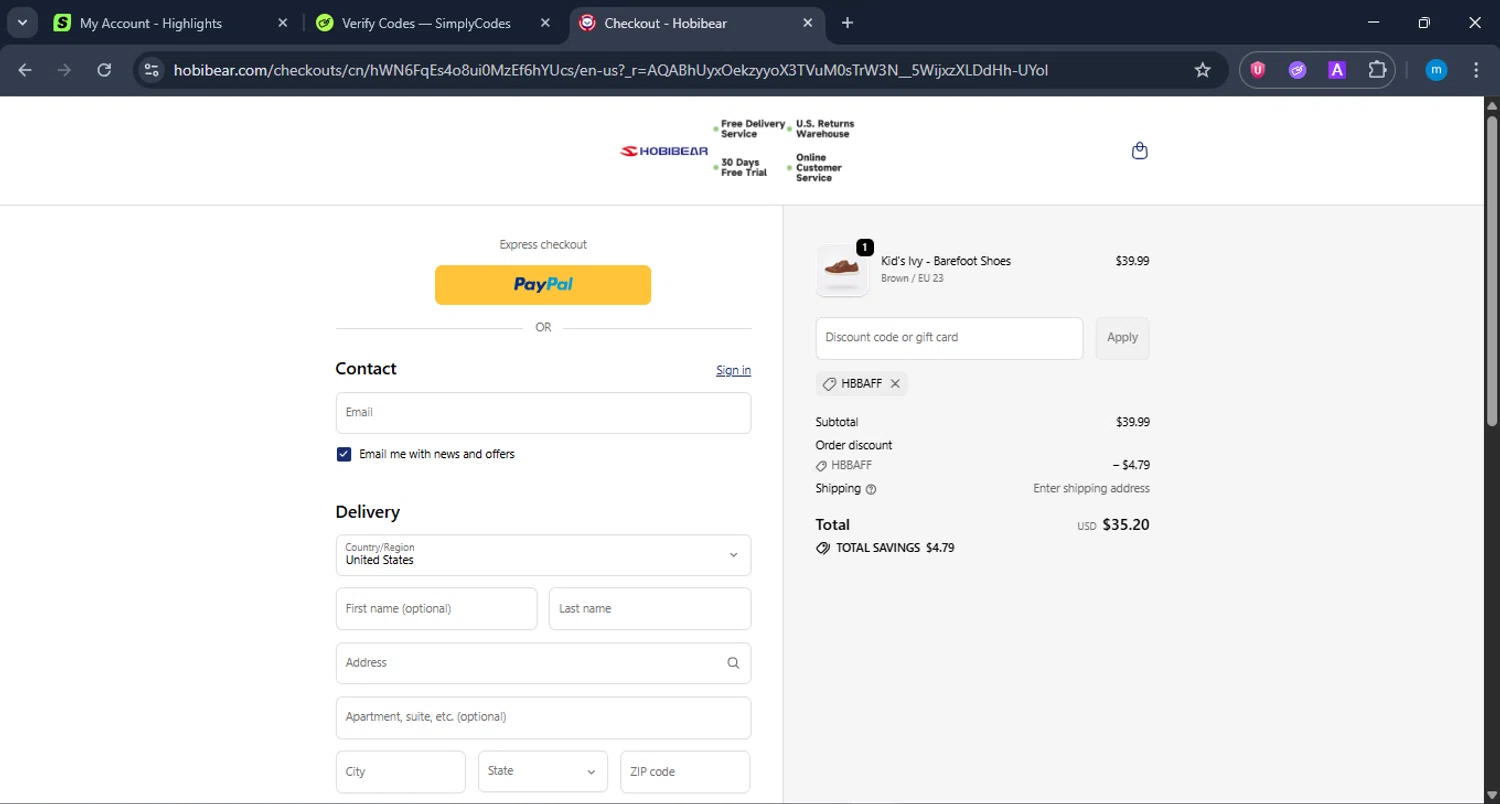Focus the Email input field
This screenshot has width=1500, height=804.
543,413
